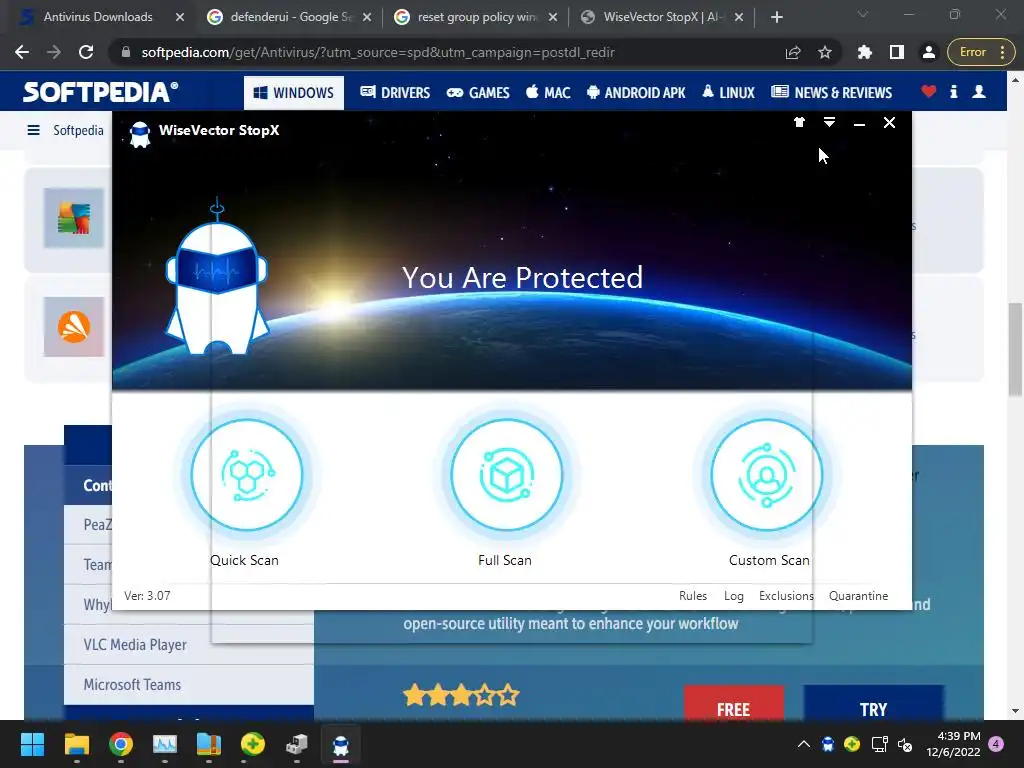Screen dimensions: 1024x768
Task: Click the red FREE button
Action: tap(733, 703)
